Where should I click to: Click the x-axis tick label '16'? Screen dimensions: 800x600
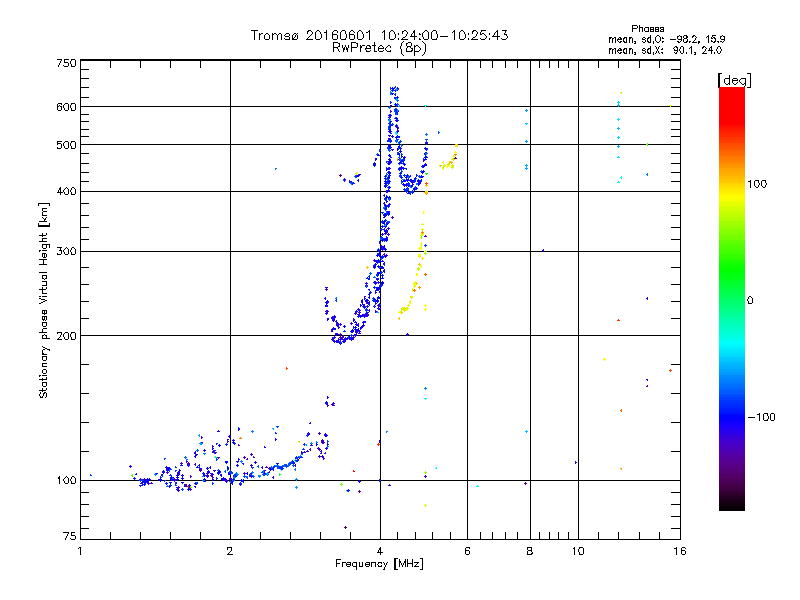[x=680, y=551]
